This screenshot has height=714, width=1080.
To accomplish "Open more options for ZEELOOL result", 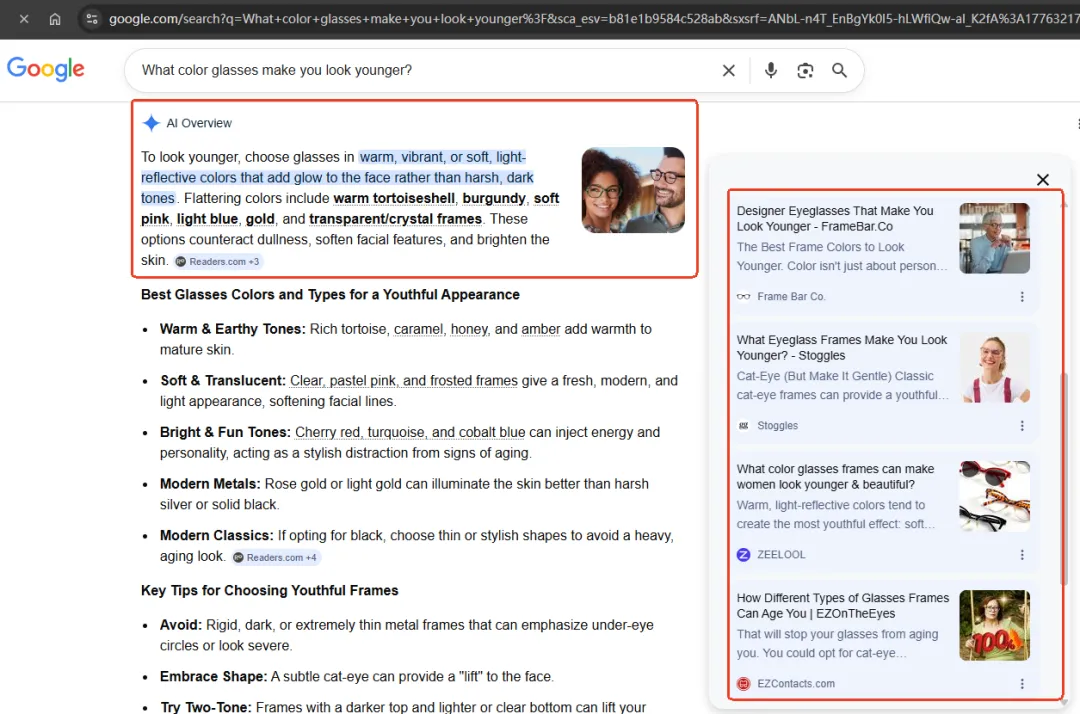I will coord(1022,555).
